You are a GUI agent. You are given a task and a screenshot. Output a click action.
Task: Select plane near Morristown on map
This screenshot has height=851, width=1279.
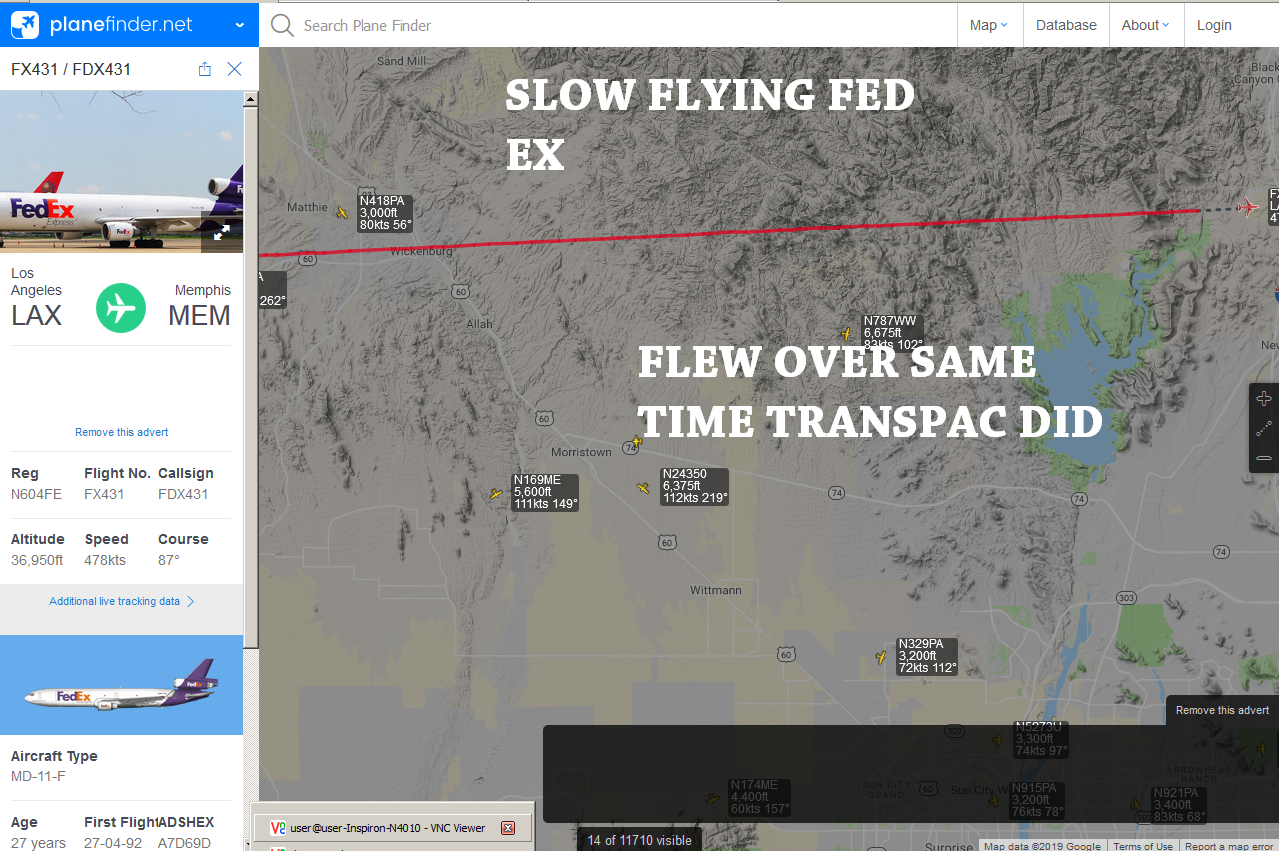(x=636, y=441)
